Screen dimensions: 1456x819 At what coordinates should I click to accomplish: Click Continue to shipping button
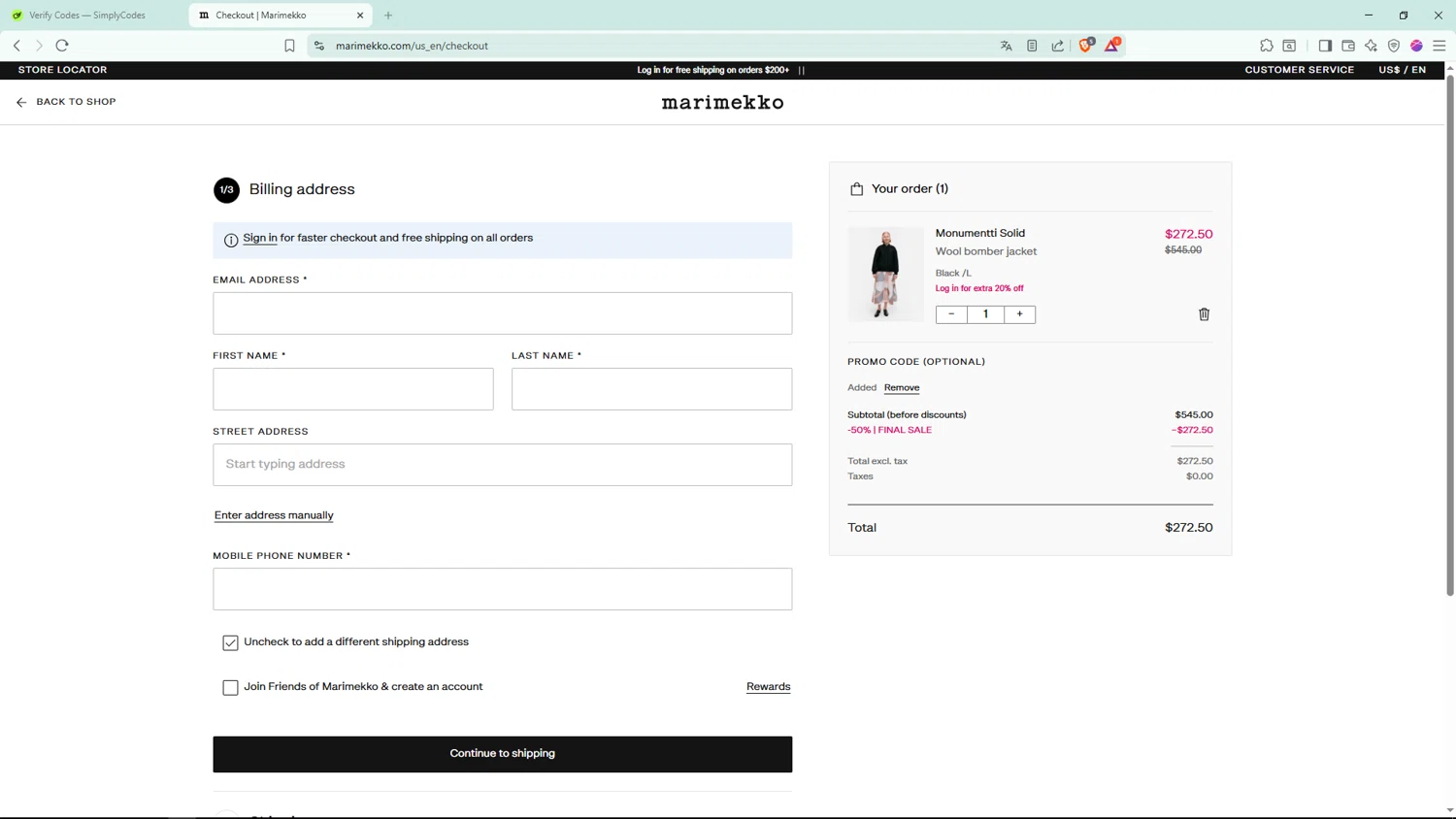(502, 754)
